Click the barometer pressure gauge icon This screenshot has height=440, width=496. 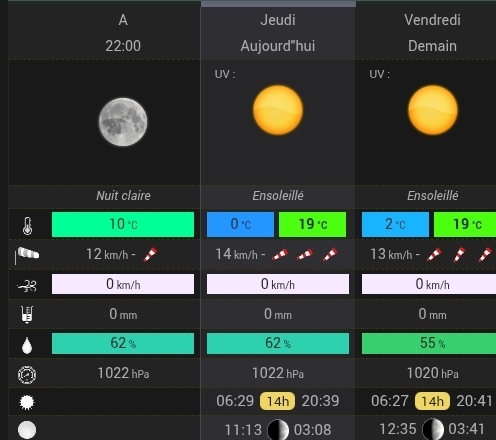pos(27,374)
